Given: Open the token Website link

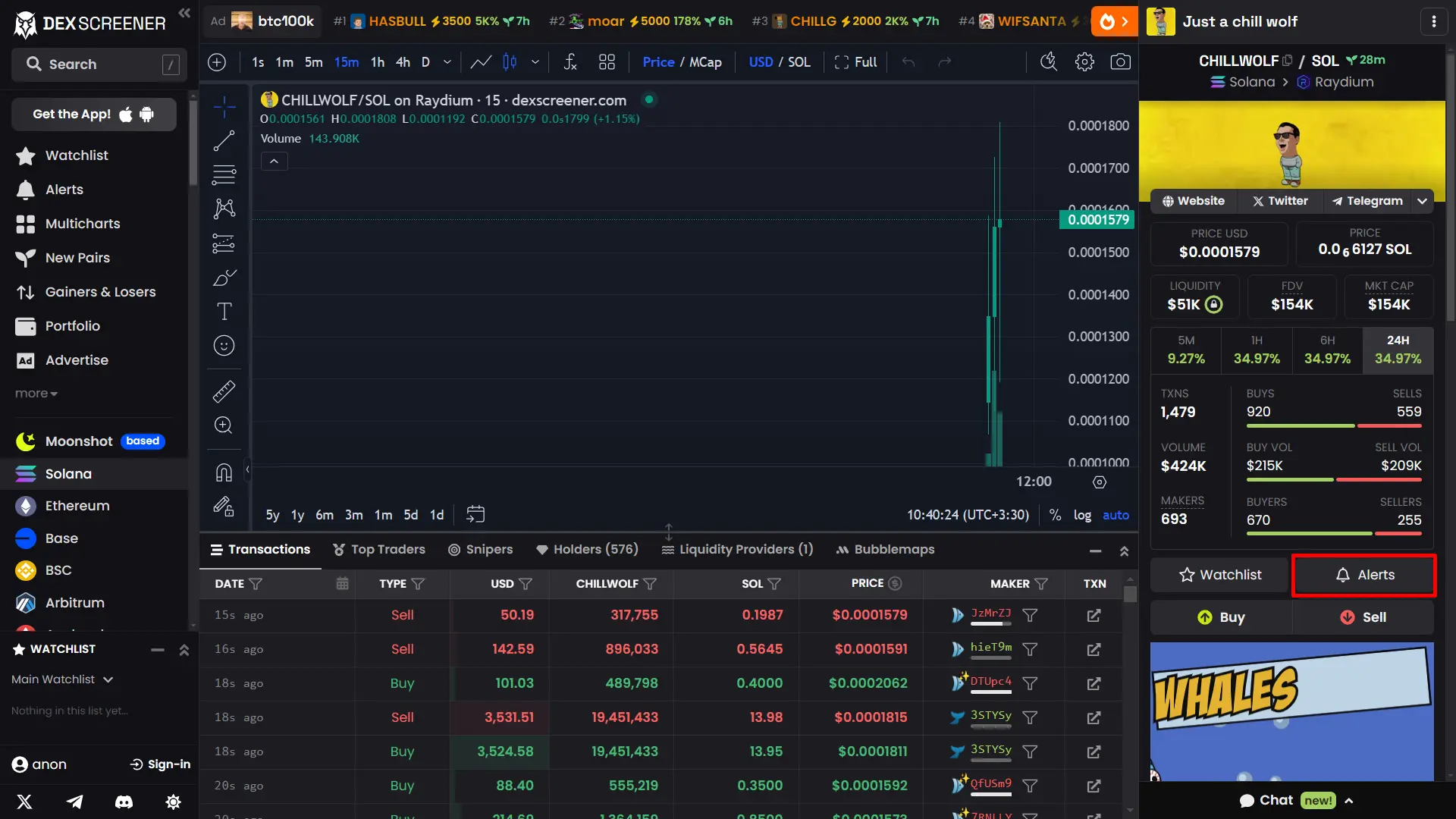Looking at the screenshot, I should [x=1194, y=201].
